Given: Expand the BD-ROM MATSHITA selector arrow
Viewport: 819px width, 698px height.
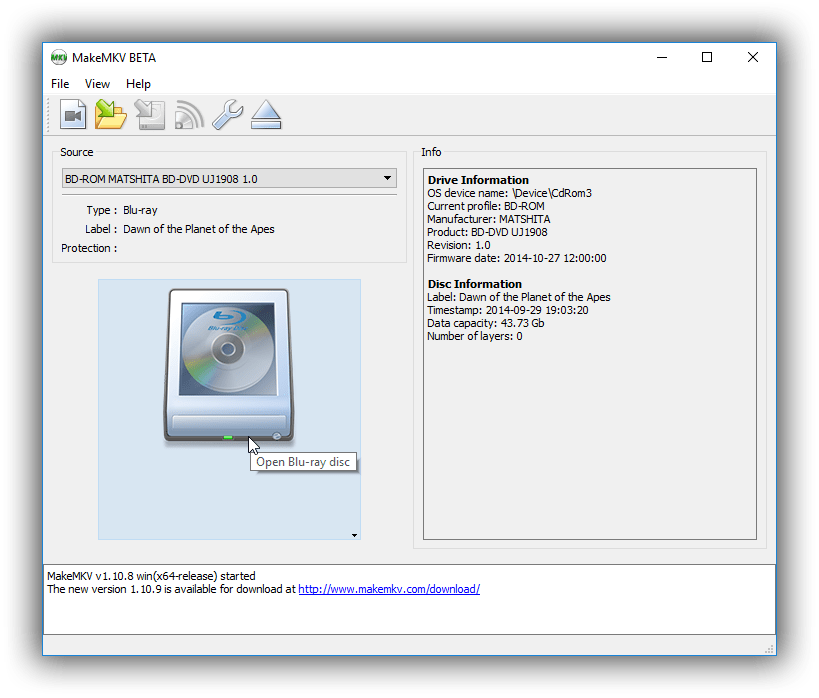Looking at the screenshot, I should pos(387,178).
